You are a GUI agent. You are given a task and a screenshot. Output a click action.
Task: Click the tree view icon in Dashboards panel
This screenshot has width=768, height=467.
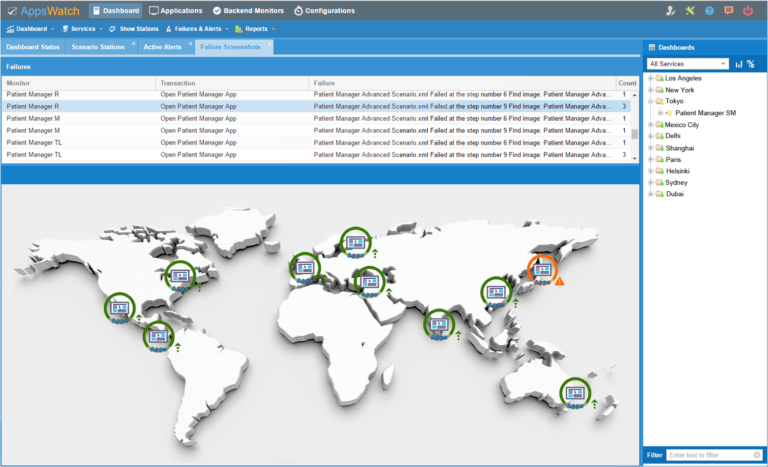pyautogui.click(x=751, y=64)
